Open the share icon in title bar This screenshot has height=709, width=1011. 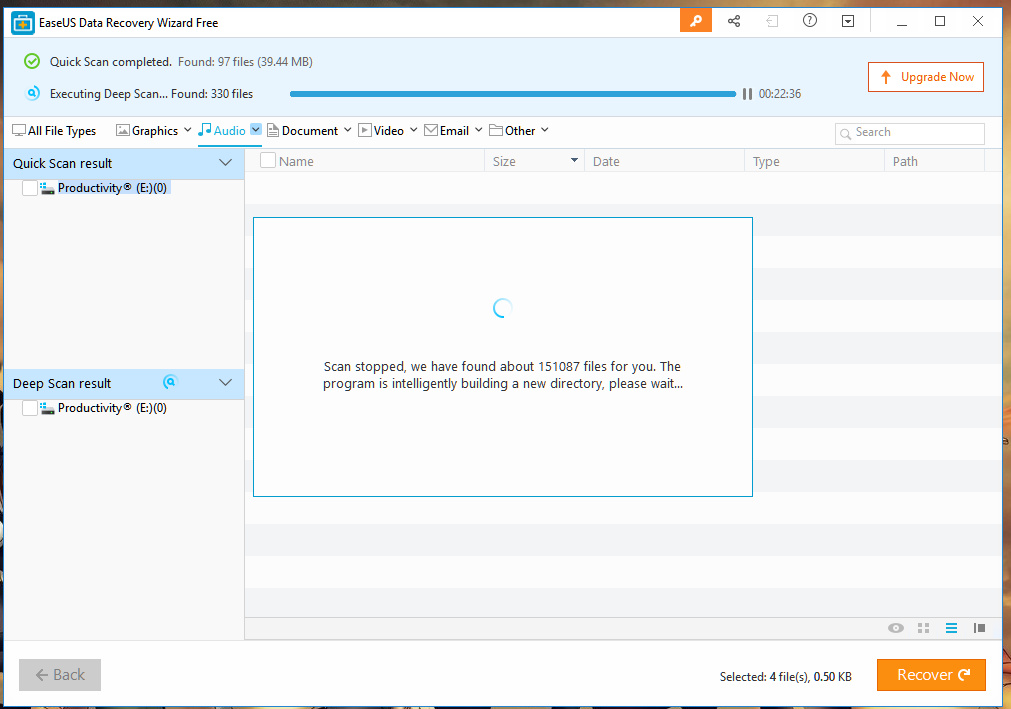pyautogui.click(x=734, y=21)
